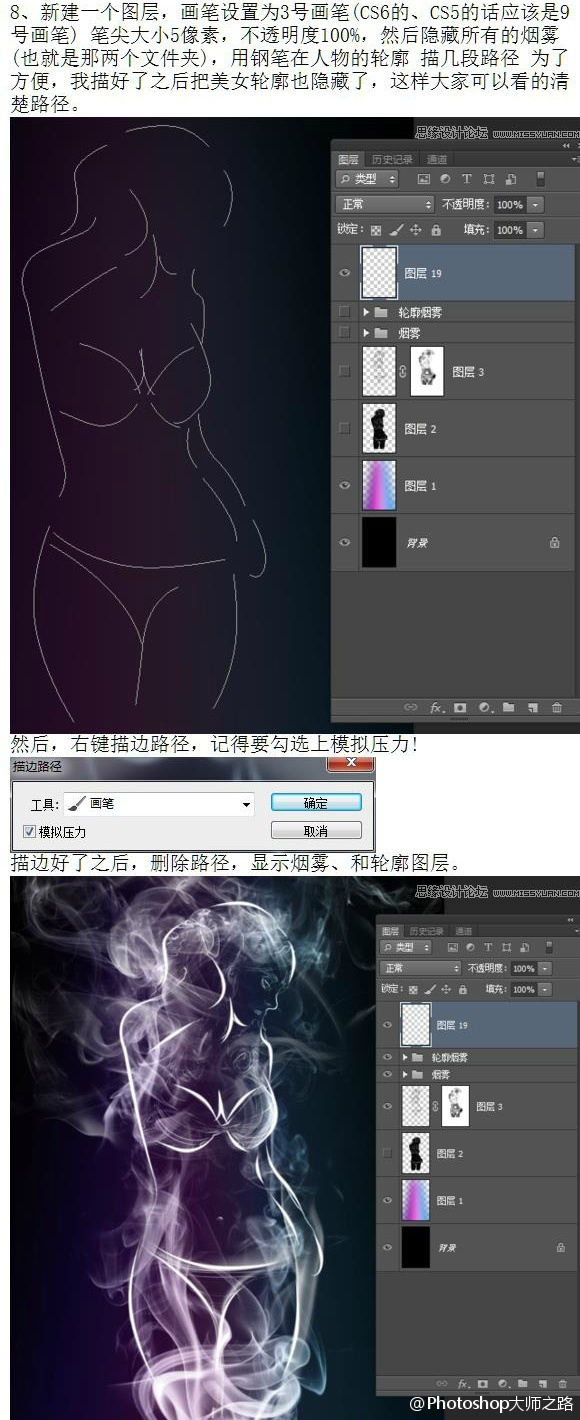
Task: Open 不透明度 100% arrow beside outline sketch
Action: coord(536,204)
